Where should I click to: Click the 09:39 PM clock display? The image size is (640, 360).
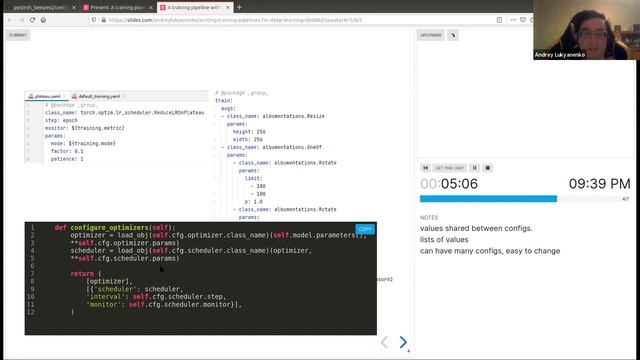click(x=600, y=184)
